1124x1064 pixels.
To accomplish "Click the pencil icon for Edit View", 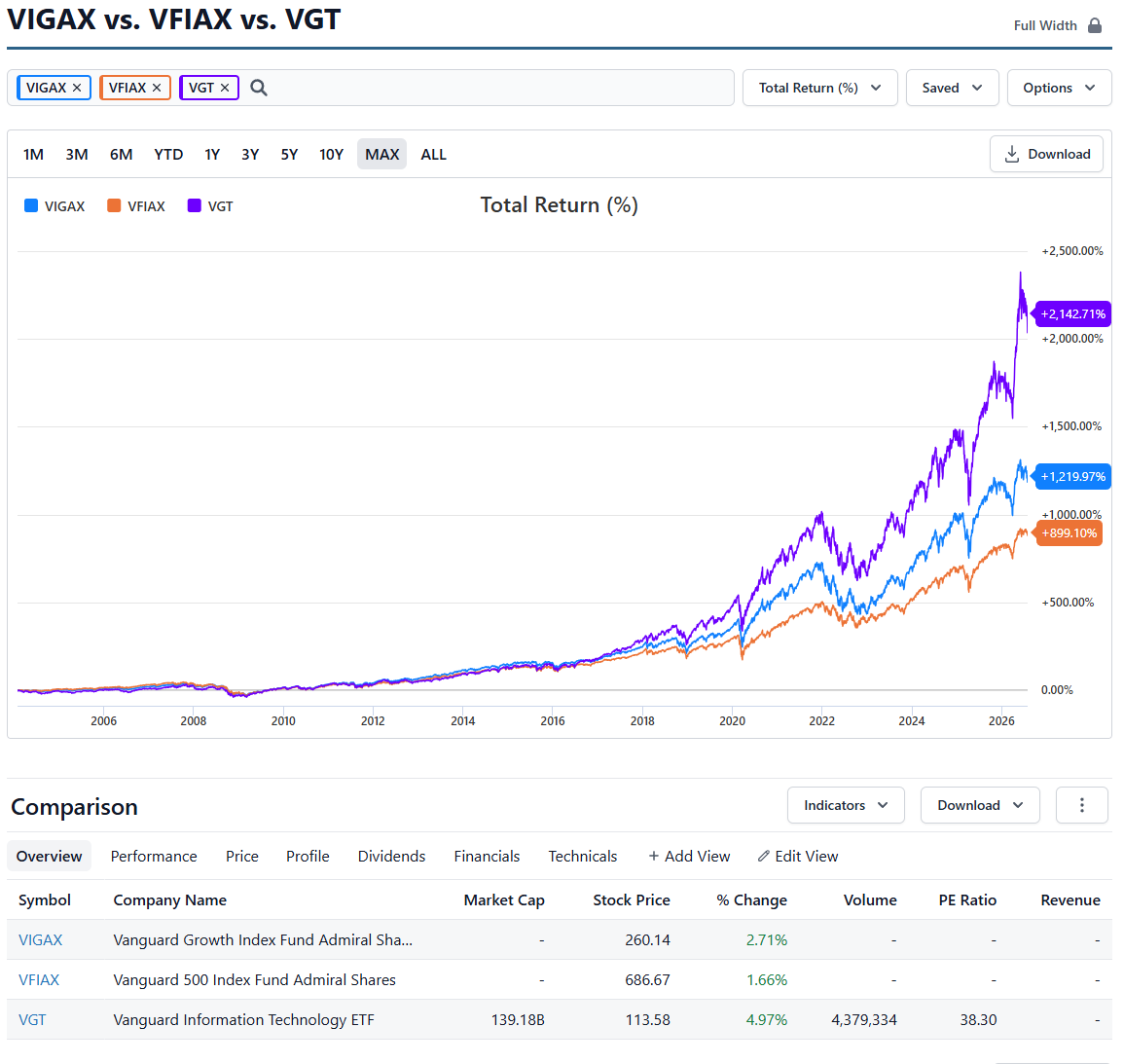I will 763,856.
